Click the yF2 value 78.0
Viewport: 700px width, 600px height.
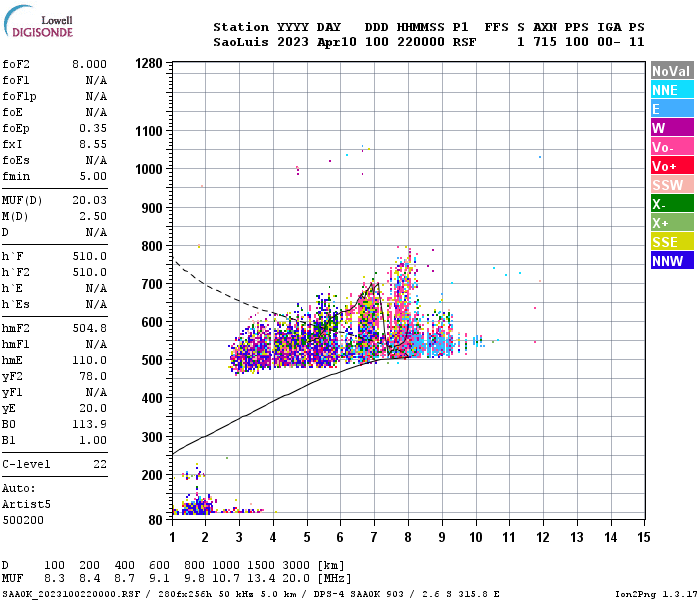(x=93, y=376)
